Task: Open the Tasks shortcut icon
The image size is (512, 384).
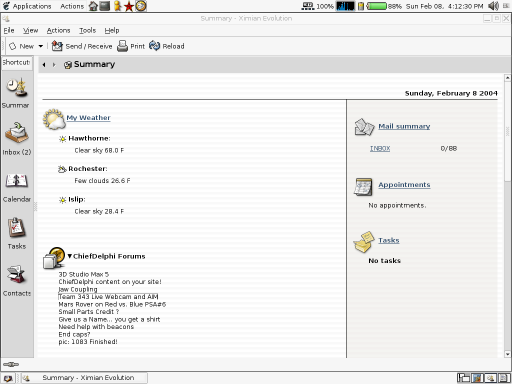Action: click(17, 228)
